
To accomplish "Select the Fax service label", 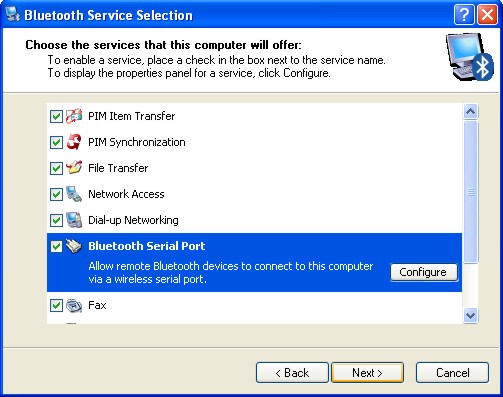I will 97,305.
